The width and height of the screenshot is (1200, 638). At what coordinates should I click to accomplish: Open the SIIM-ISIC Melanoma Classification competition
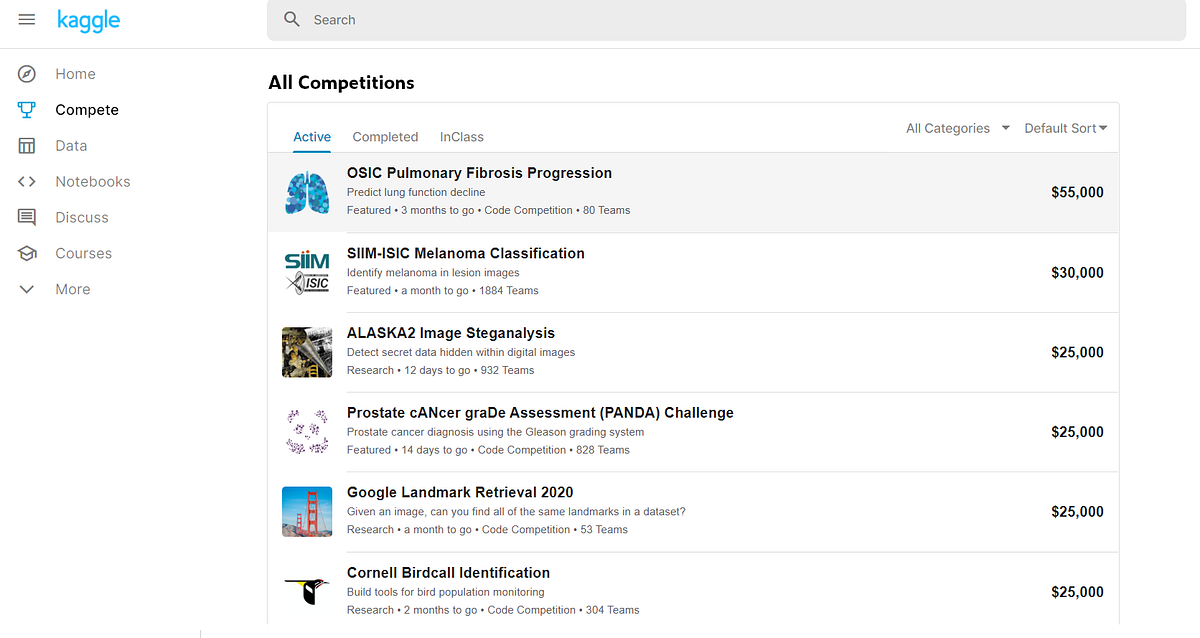click(466, 253)
